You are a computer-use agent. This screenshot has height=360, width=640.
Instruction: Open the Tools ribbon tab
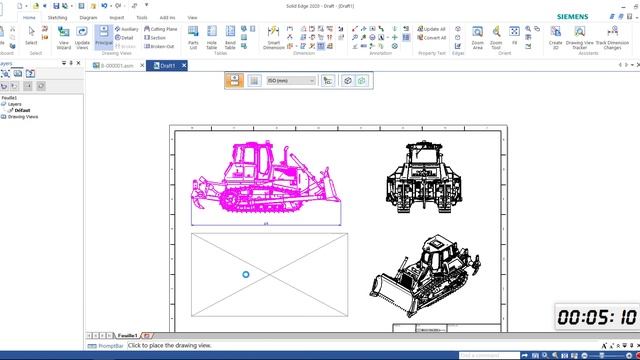click(142, 18)
